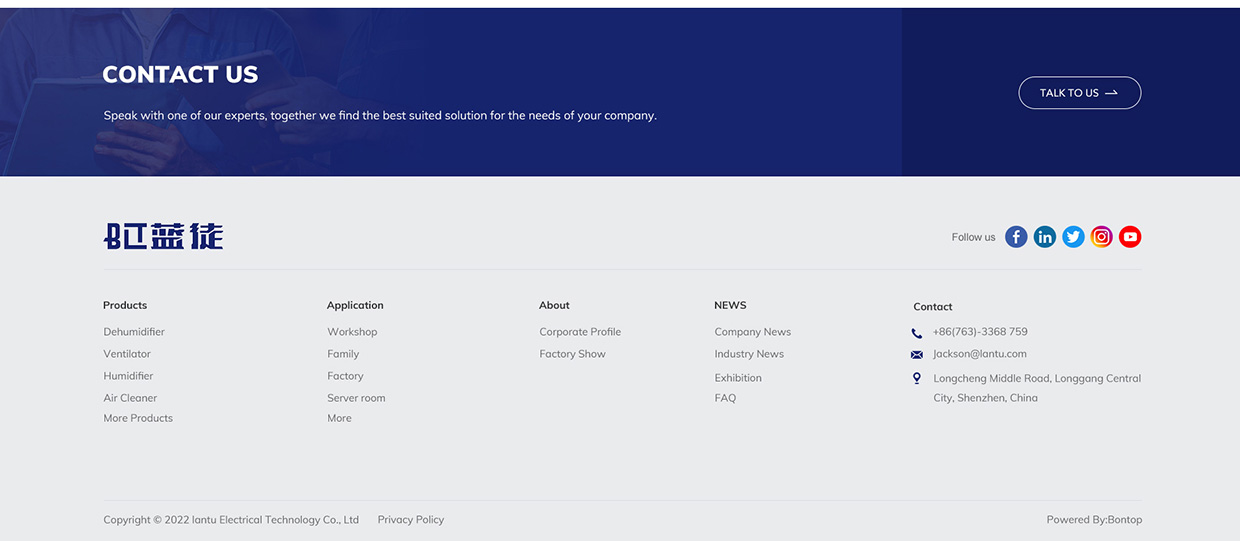1240x541 pixels.
Task: Click the Powered By Bontop link
Action: 1094,520
